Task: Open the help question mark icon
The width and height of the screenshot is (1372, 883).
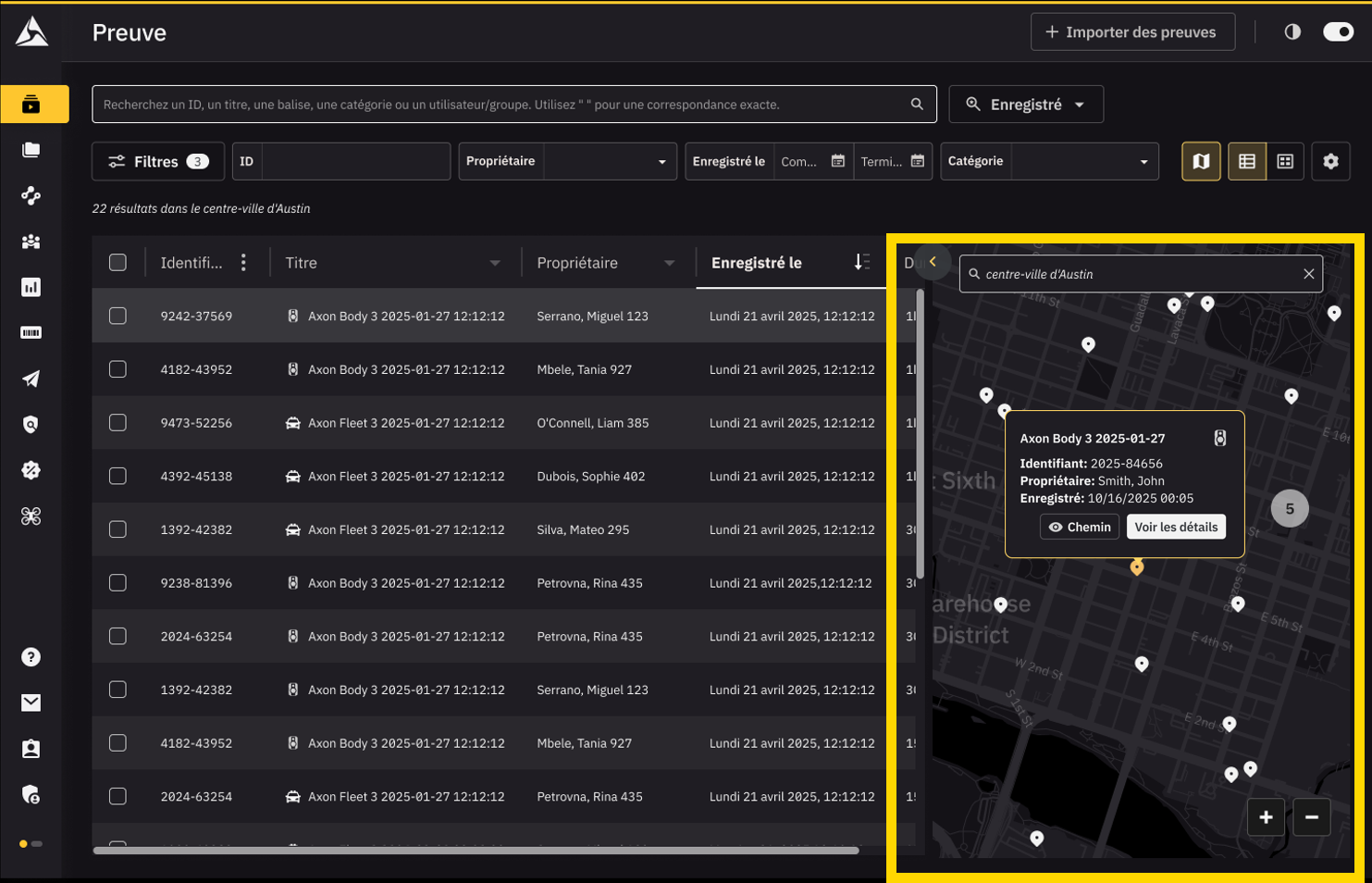Action: [x=31, y=657]
